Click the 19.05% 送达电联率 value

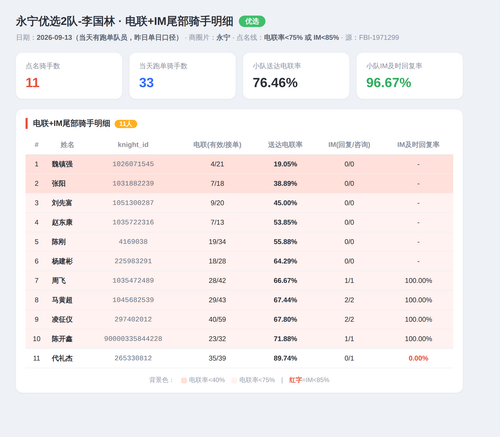[285, 164]
